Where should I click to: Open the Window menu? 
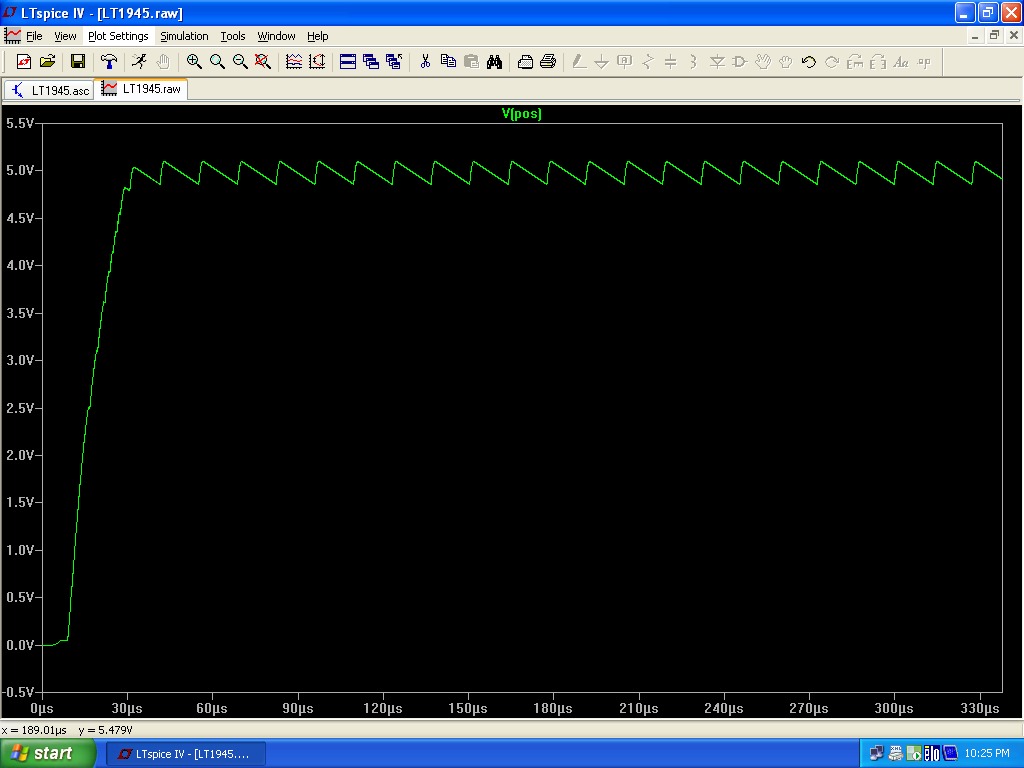276,36
